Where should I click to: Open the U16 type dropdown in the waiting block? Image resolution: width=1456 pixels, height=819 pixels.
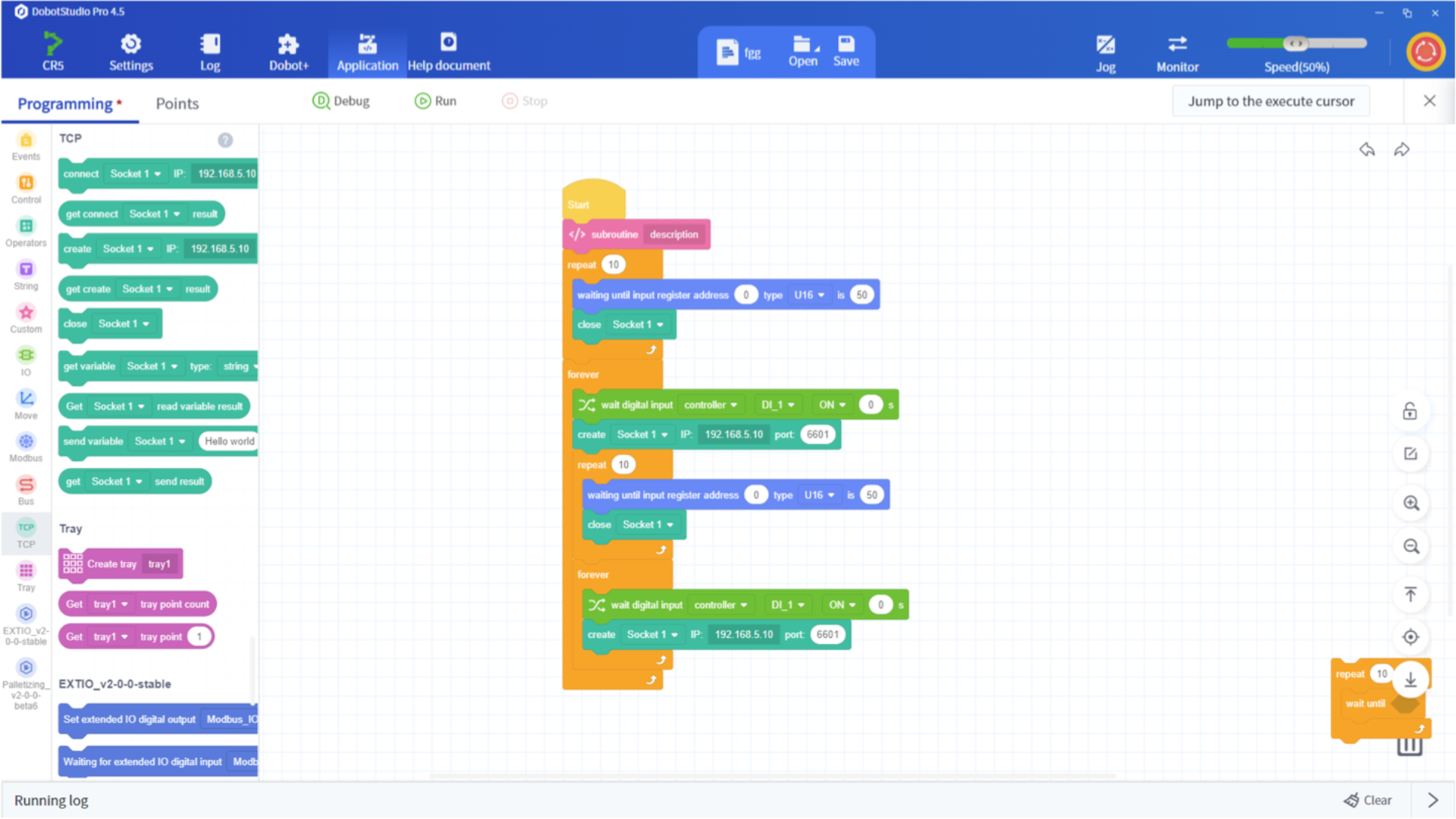coord(810,294)
